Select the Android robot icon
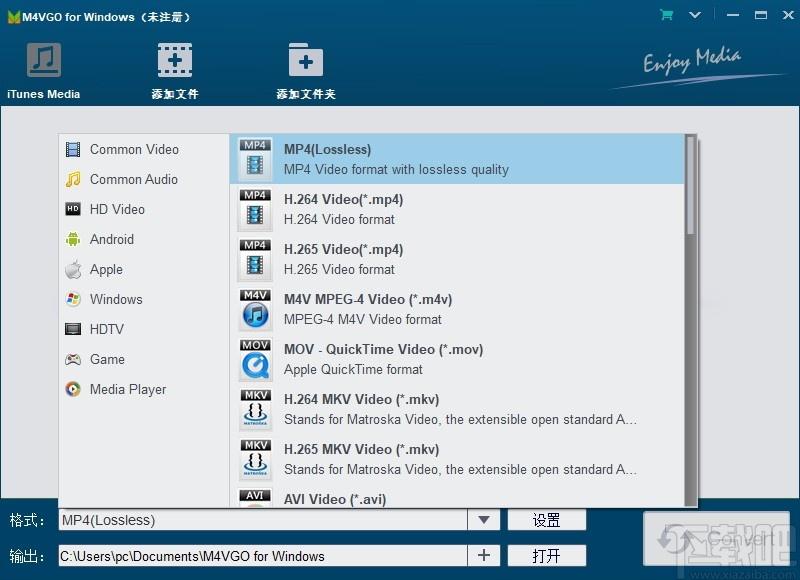 click(73, 239)
